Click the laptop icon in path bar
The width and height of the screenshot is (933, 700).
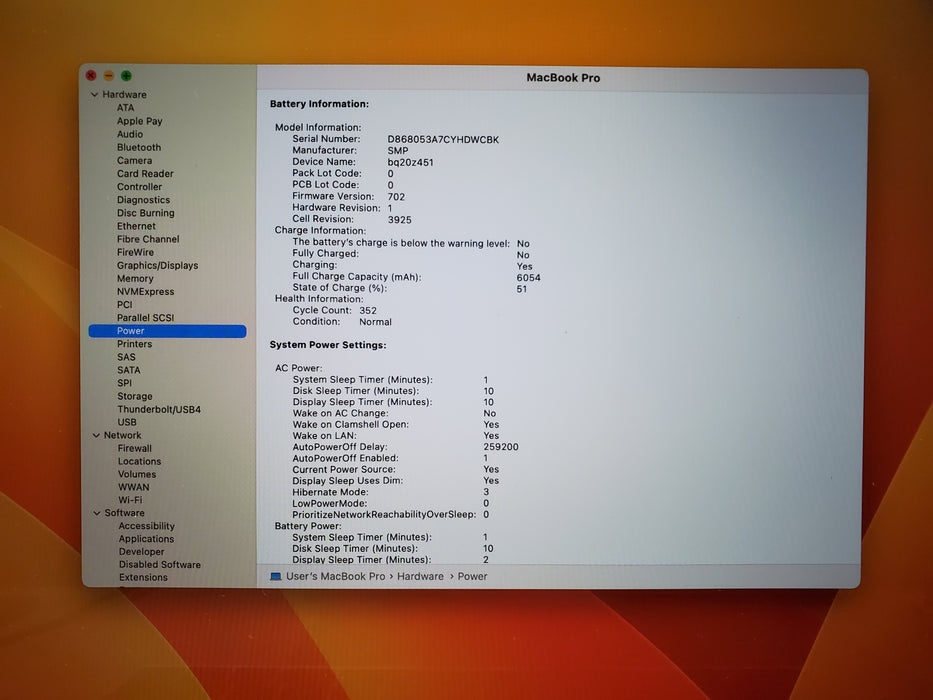pos(275,577)
